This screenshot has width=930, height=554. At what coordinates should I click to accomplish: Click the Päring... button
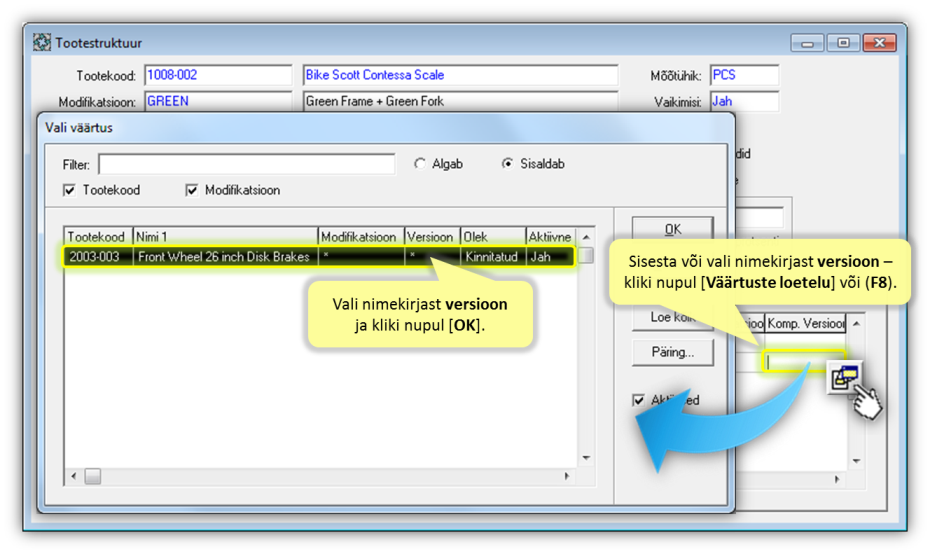click(672, 353)
